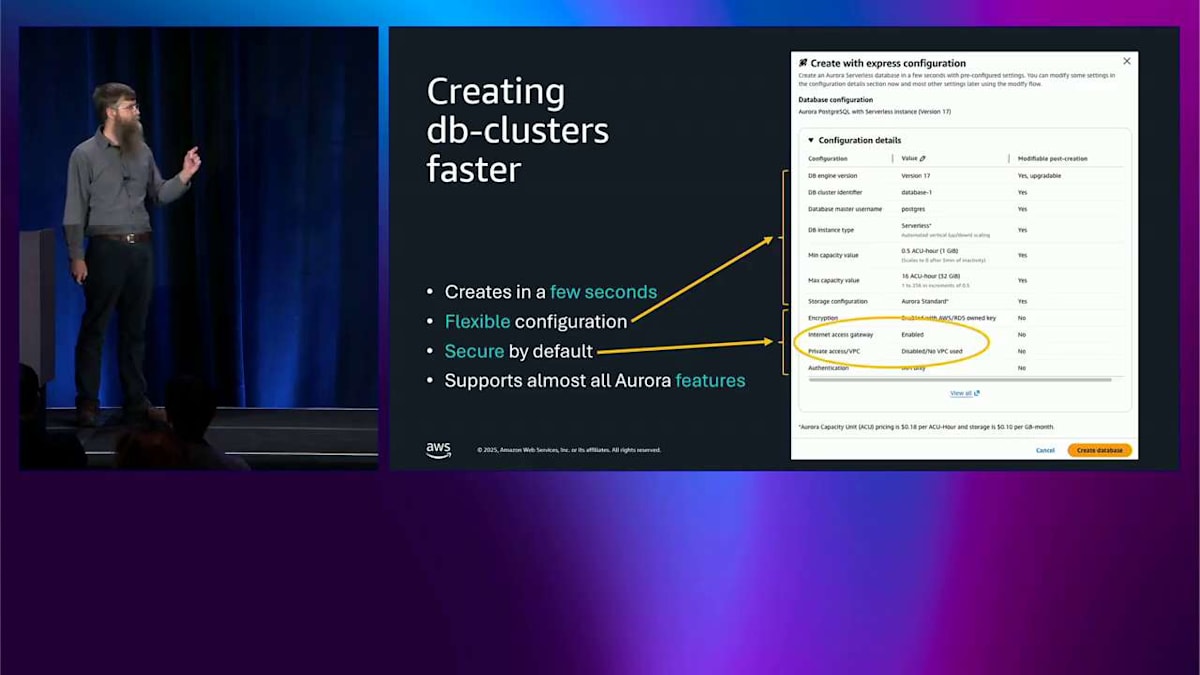The width and height of the screenshot is (1200, 675).
Task: Click the AWS logo on the slide
Action: 438,450
